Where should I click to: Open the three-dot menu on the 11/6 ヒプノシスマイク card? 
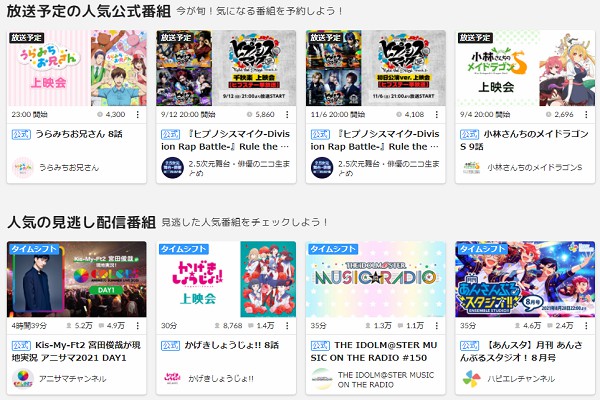coord(437,114)
